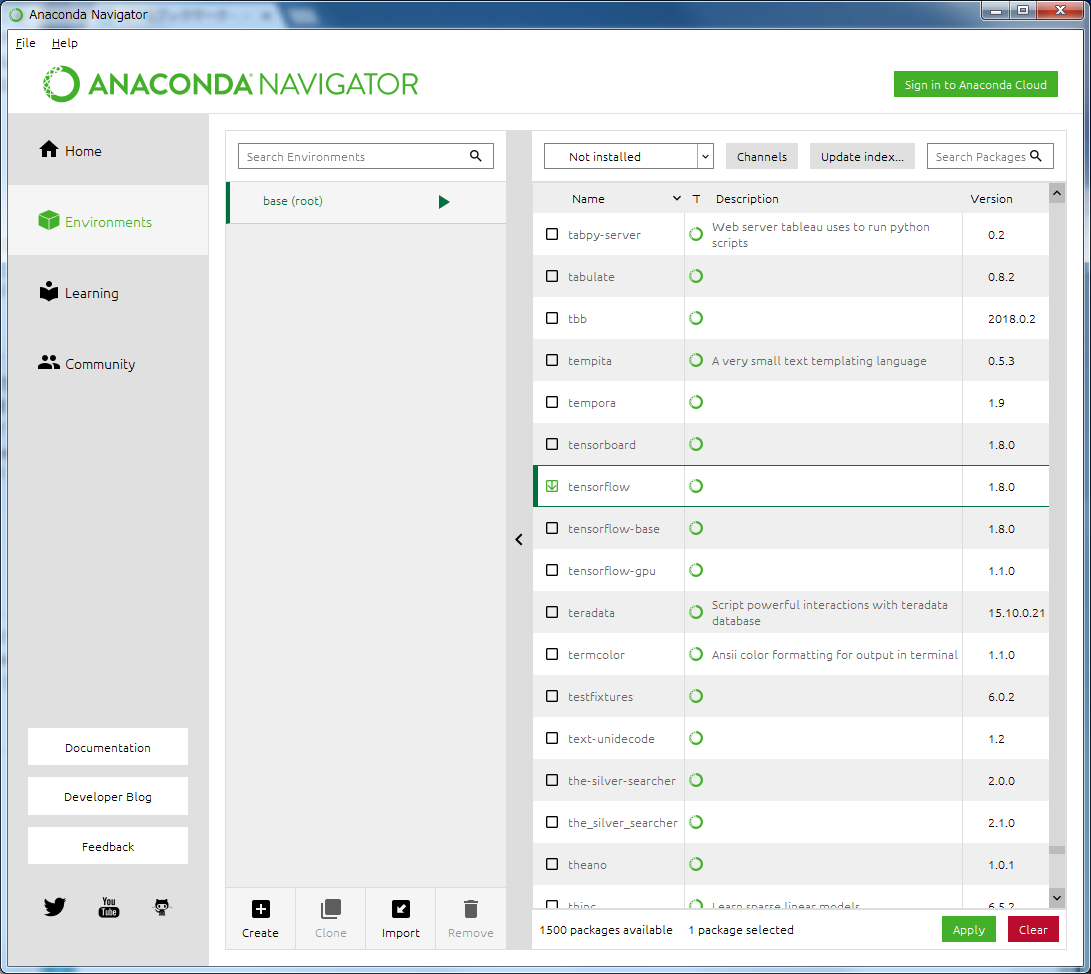Screen dimensions: 1091x974
Task: Click the type icon for the-silver-searcher
Action: click(x=696, y=780)
